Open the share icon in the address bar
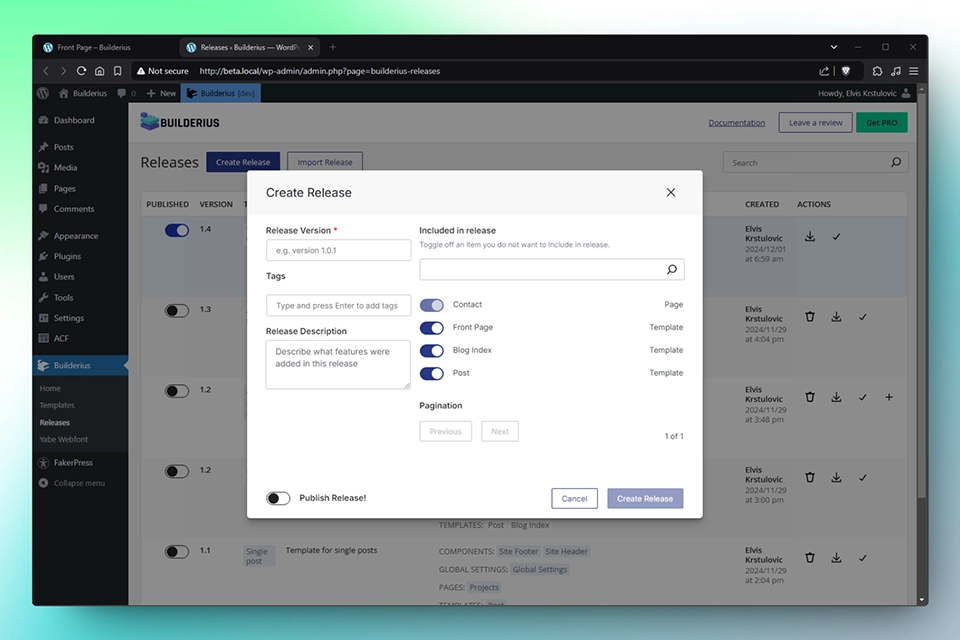Image resolution: width=960 pixels, height=640 pixels. pos(822,71)
